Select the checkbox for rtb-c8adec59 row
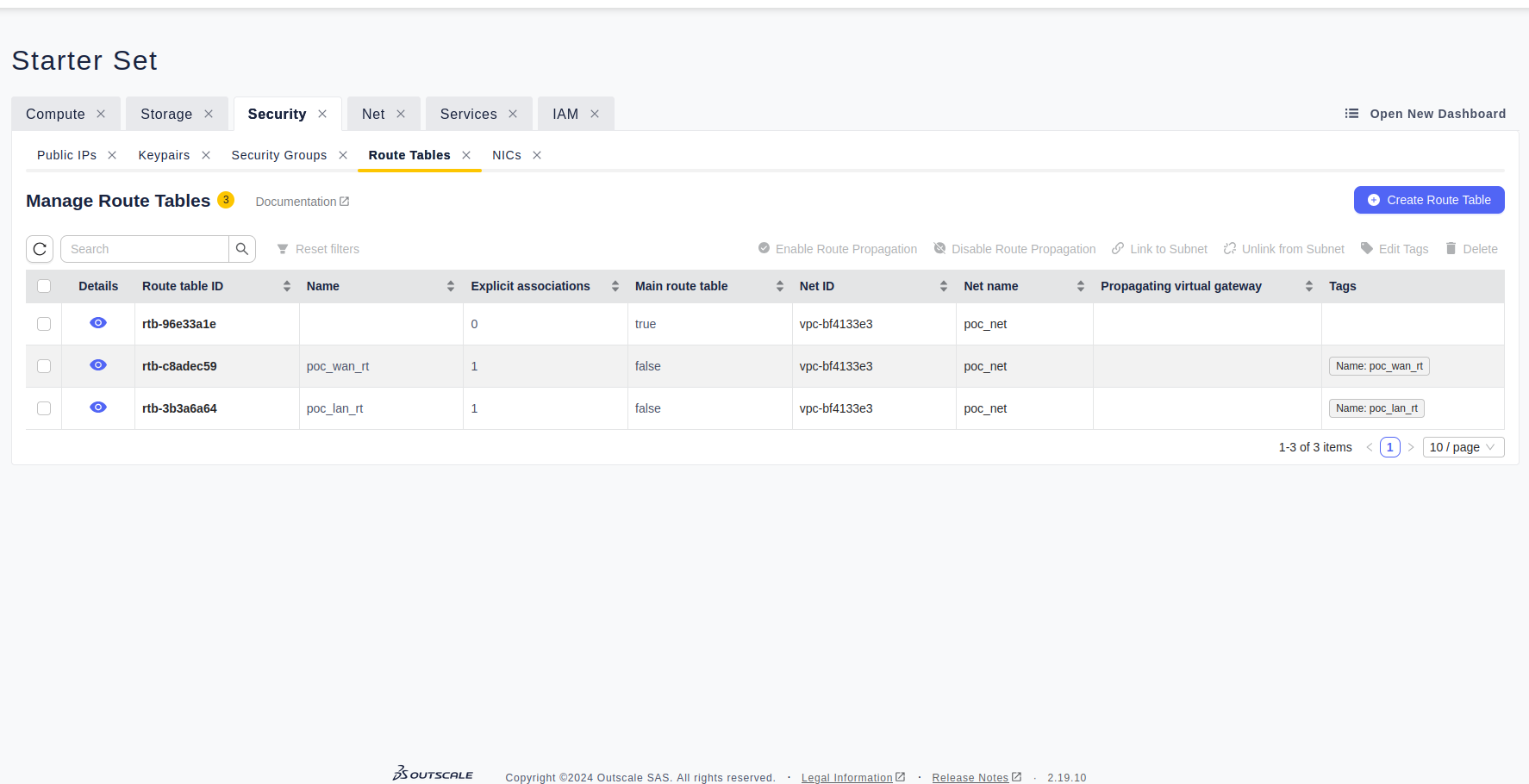1529x784 pixels. [x=44, y=366]
